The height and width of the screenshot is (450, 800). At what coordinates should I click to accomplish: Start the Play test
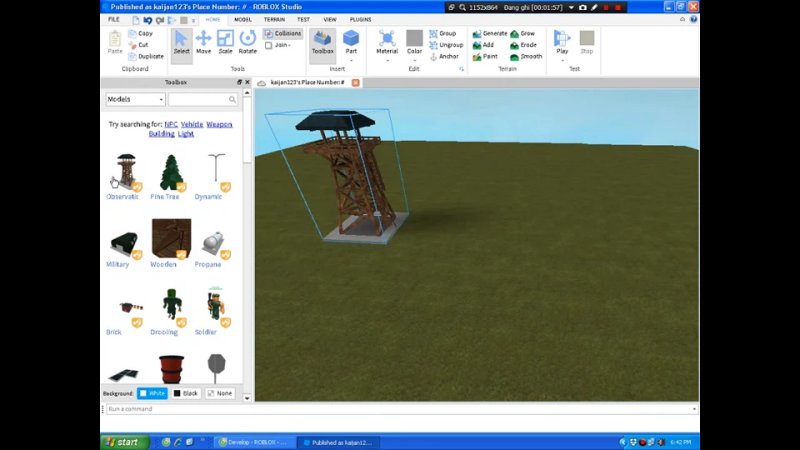[562, 42]
